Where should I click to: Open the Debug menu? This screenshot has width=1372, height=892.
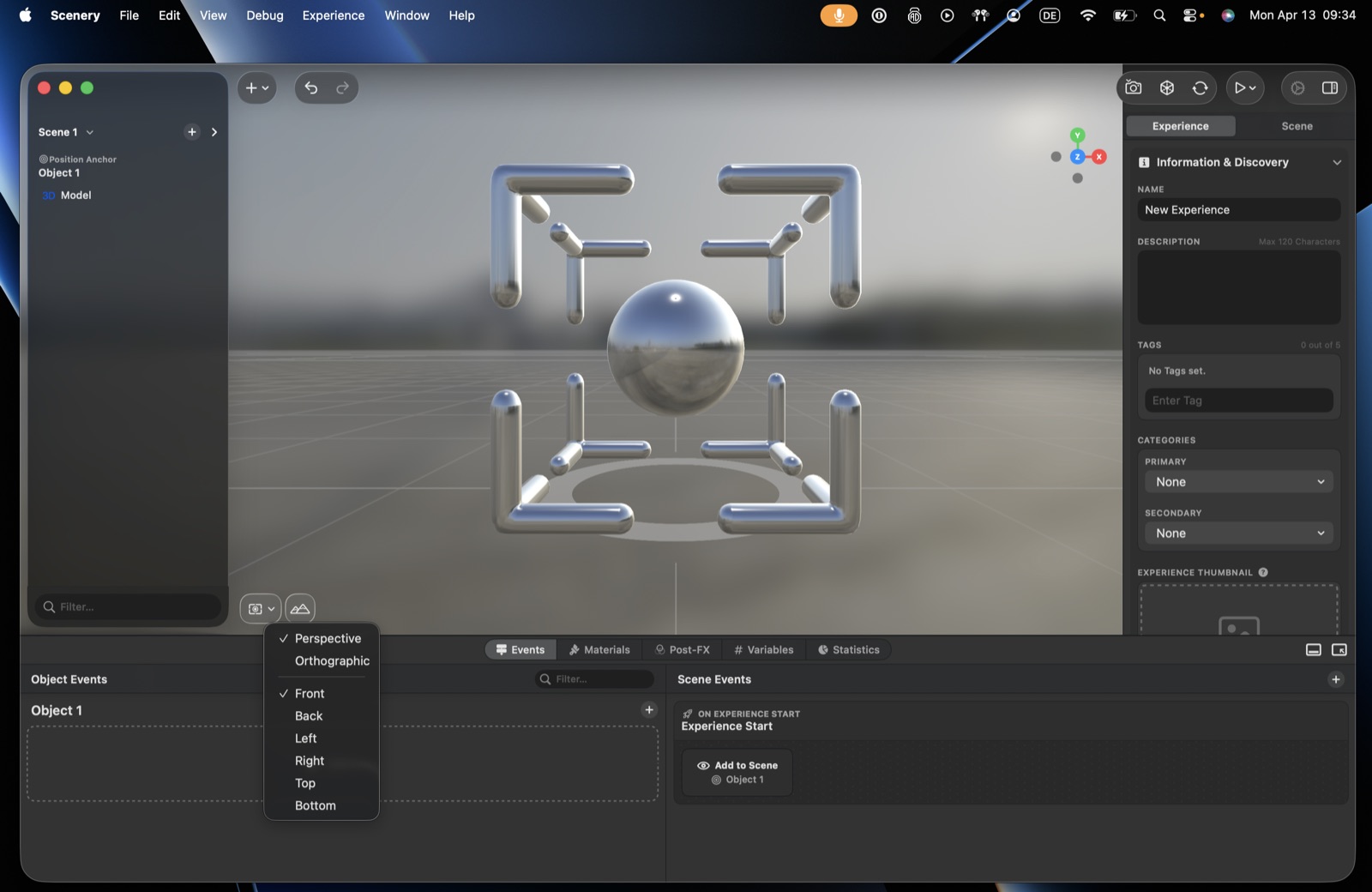point(265,15)
